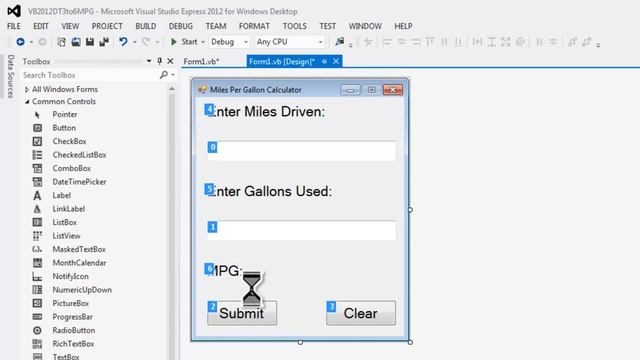Open the FILE menu

(13, 26)
